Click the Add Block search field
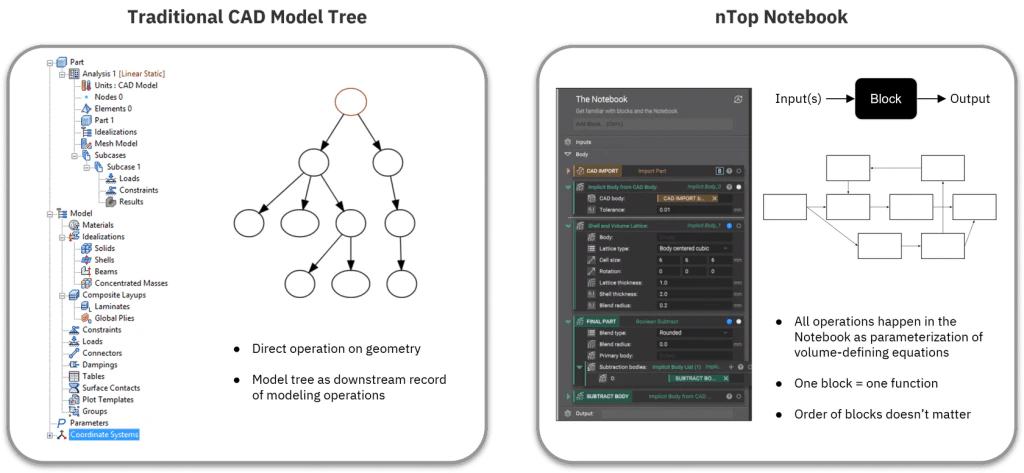This screenshot has height=473, width=1024. [652, 124]
